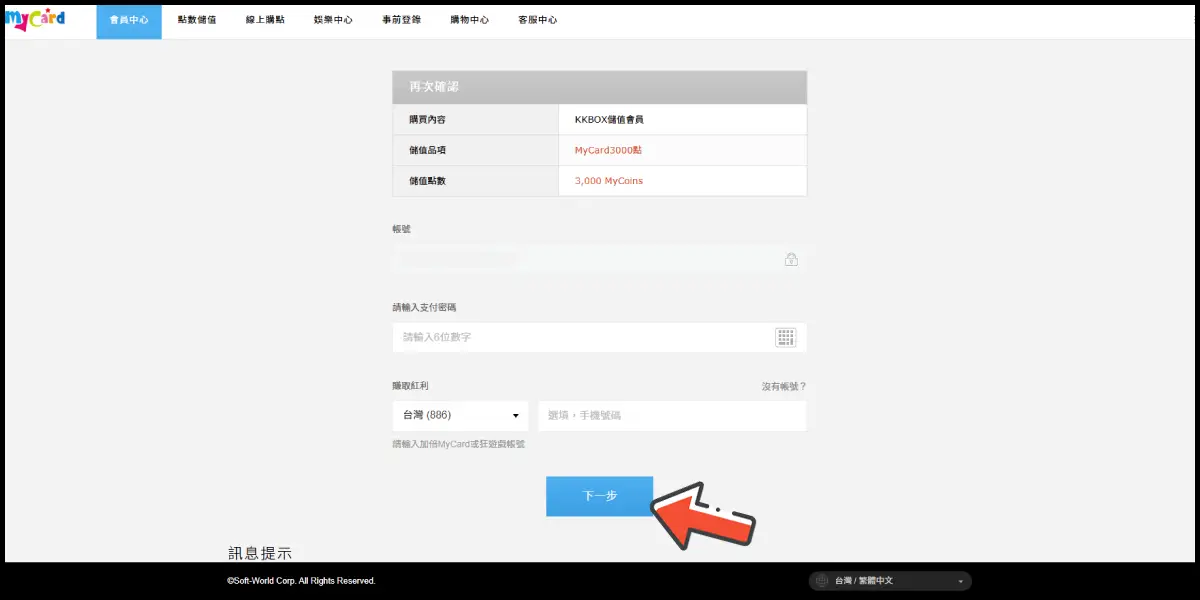1200x600 pixels.
Task: Click the 儲值品項 row label
Action: (425, 150)
